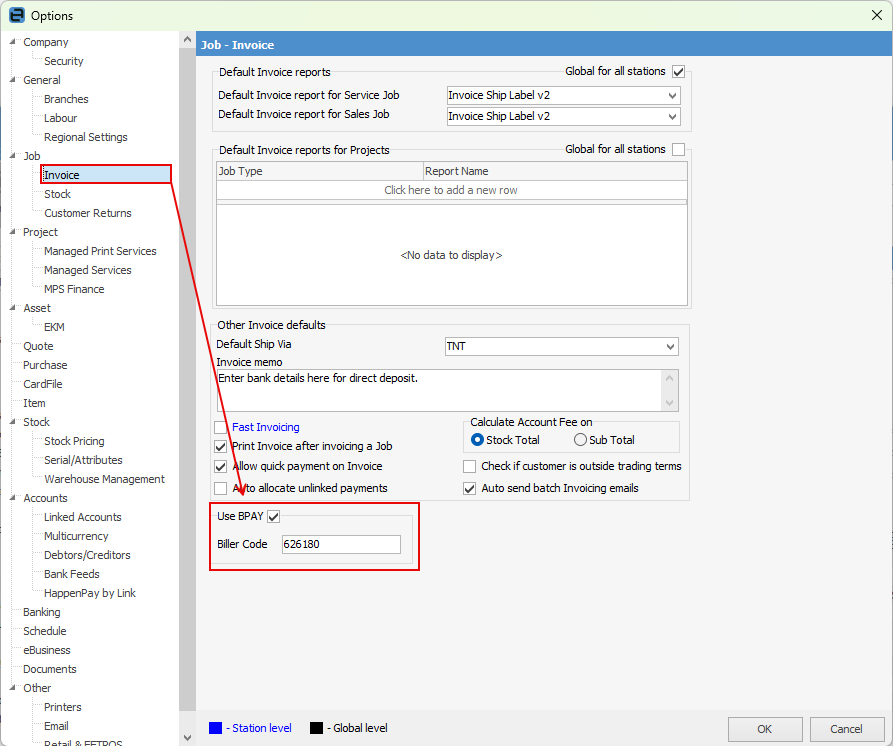Open the Service Job invoice report dropdown
The width and height of the screenshot is (893, 746).
pyautogui.click(x=672, y=96)
